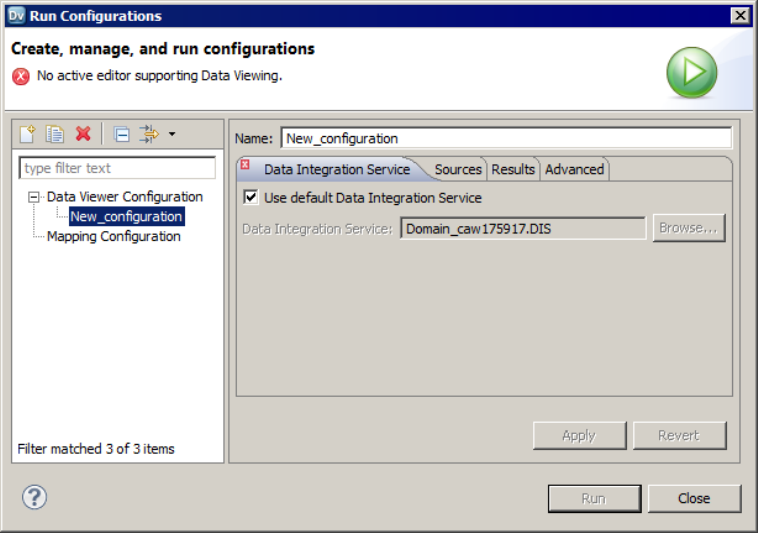Focus the type filter text box
The height and width of the screenshot is (533, 758).
tap(118, 168)
